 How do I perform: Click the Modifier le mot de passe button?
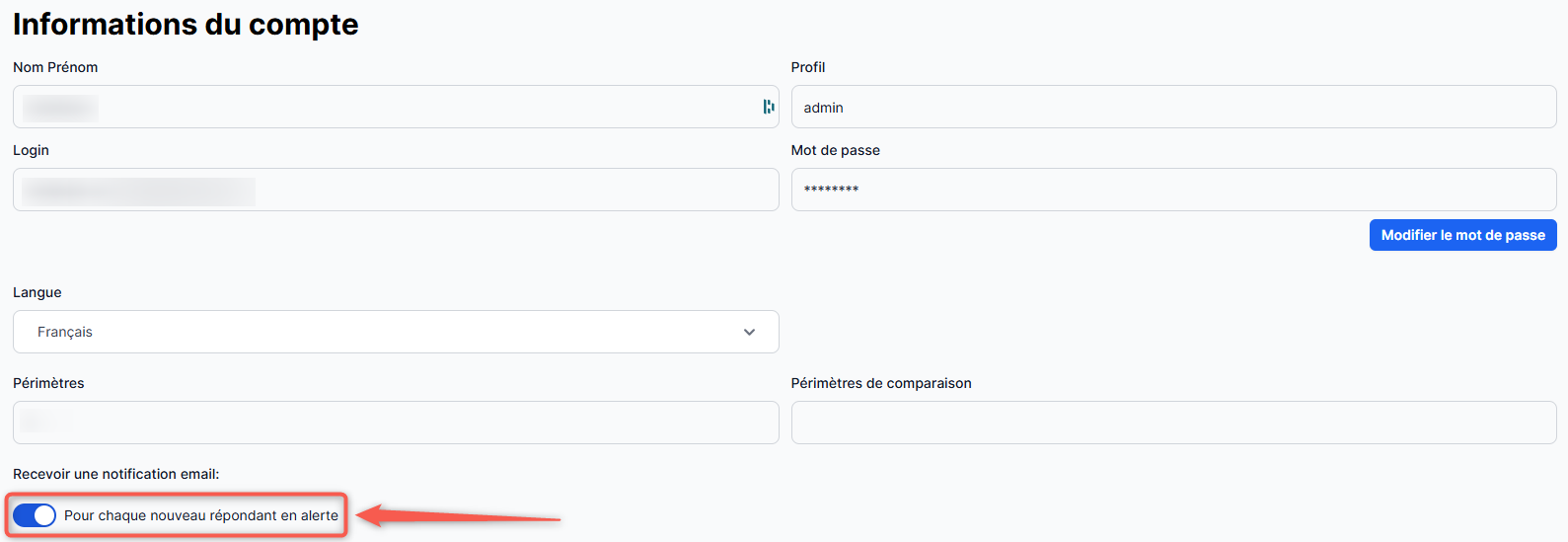point(1462,235)
